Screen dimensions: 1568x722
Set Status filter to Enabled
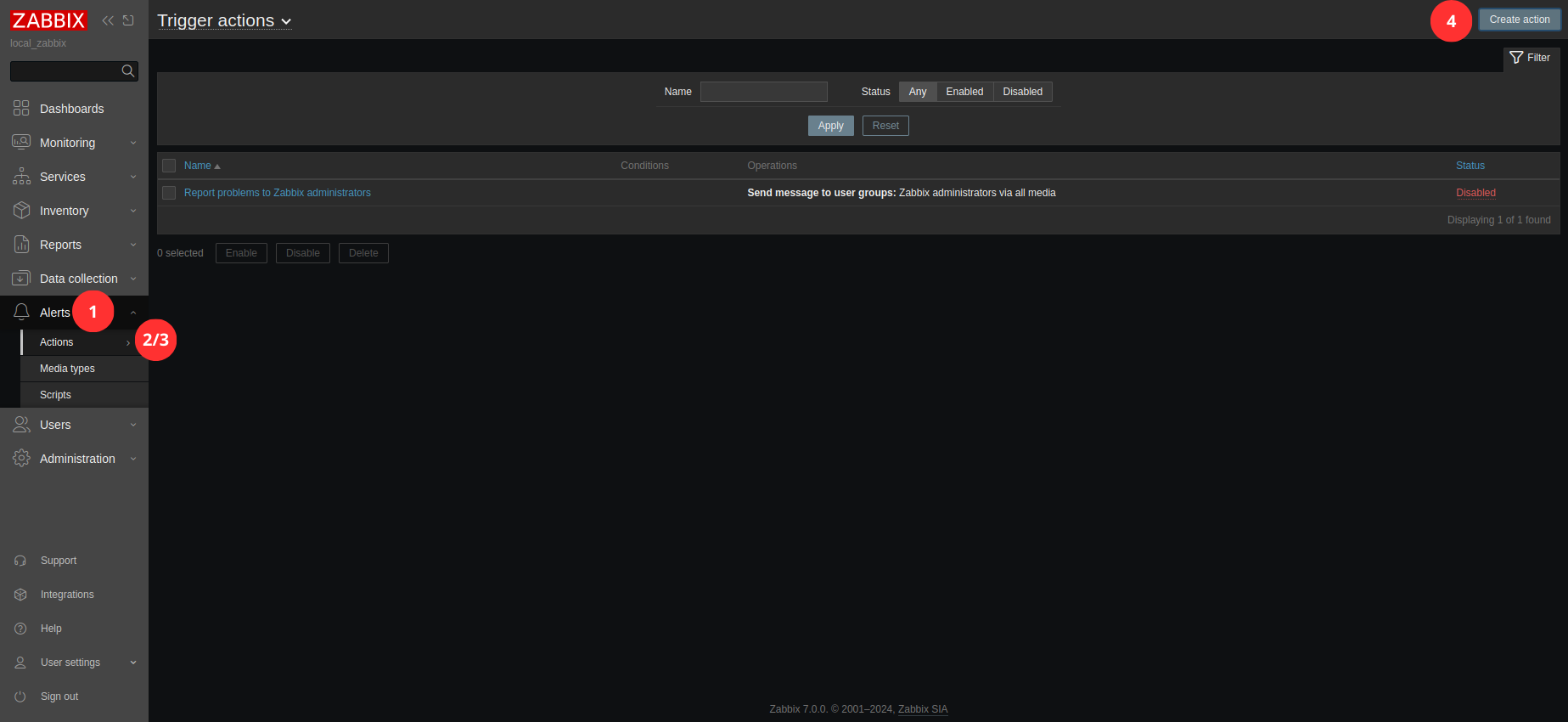[964, 92]
